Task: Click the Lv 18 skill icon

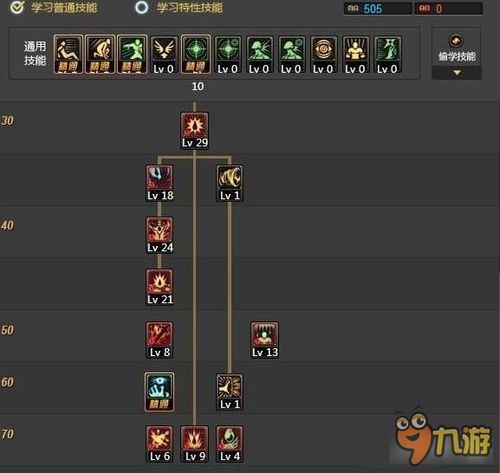Action: [x=160, y=183]
